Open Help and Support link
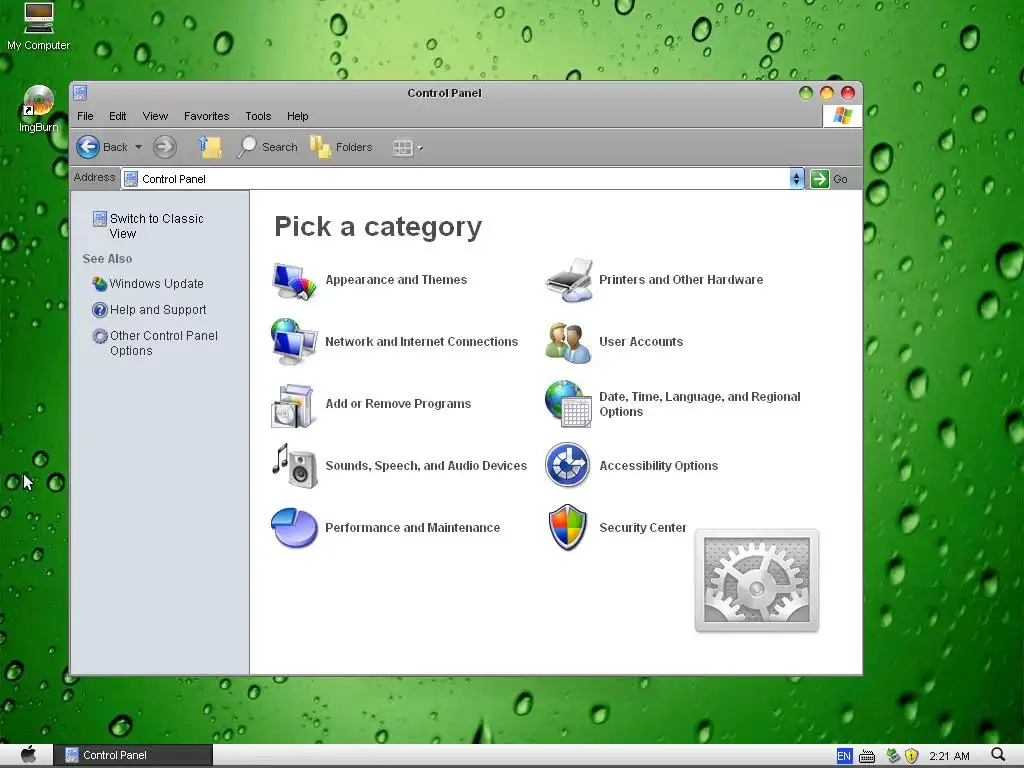1024x768 pixels. [x=157, y=310]
